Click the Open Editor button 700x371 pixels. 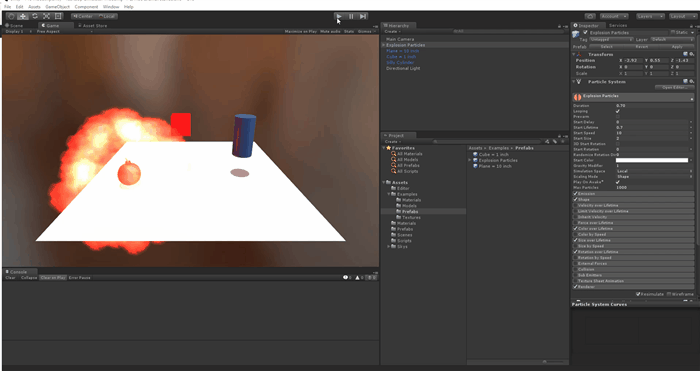[x=675, y=88]
